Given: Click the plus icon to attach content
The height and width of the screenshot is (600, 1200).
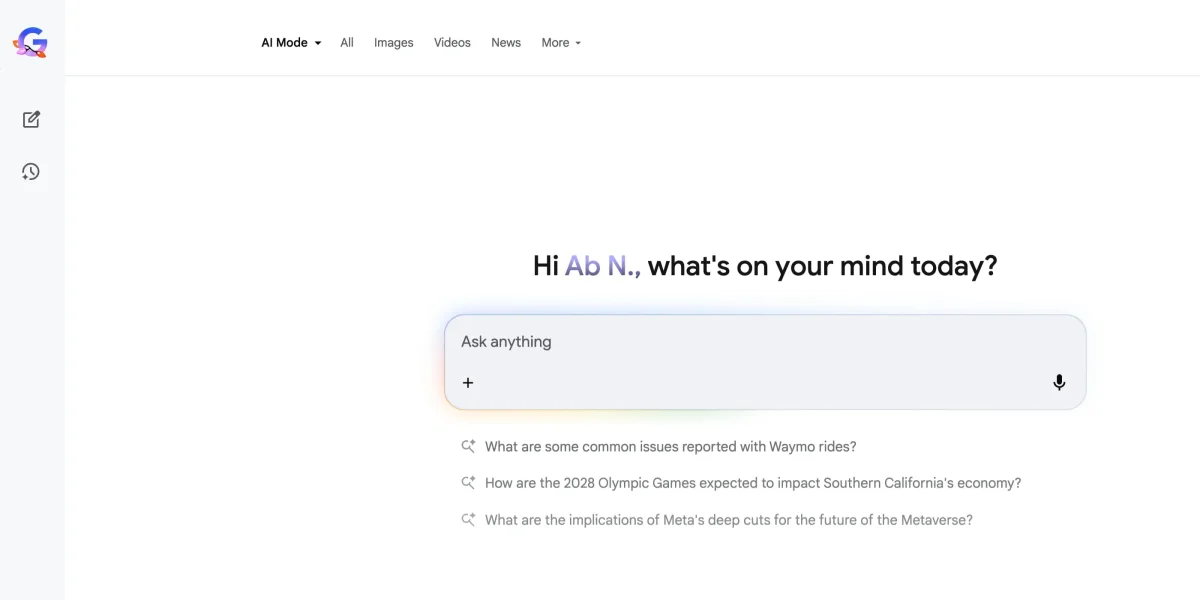Looking at the screenshot, I should point(467,382).
